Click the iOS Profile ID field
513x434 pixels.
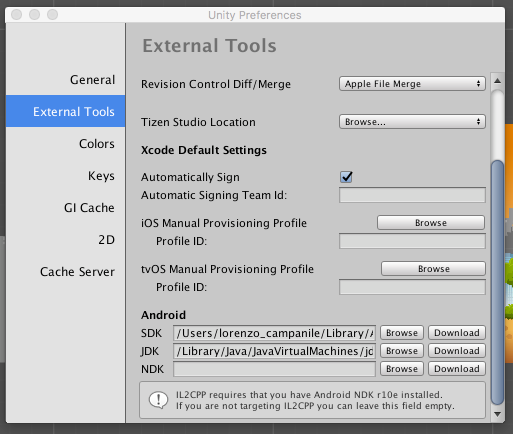click(412, 241)
